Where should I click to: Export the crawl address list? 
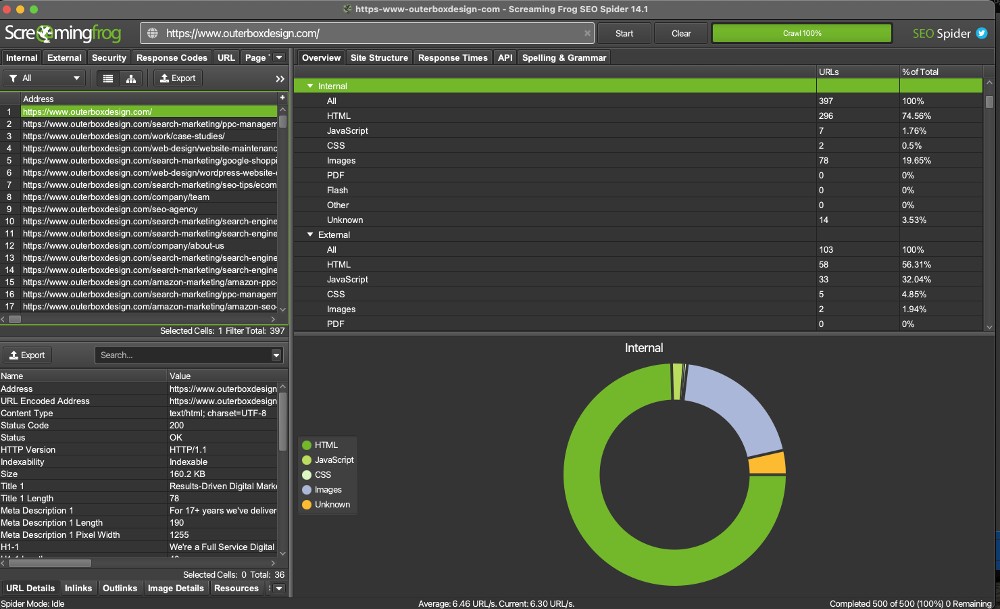178,78
